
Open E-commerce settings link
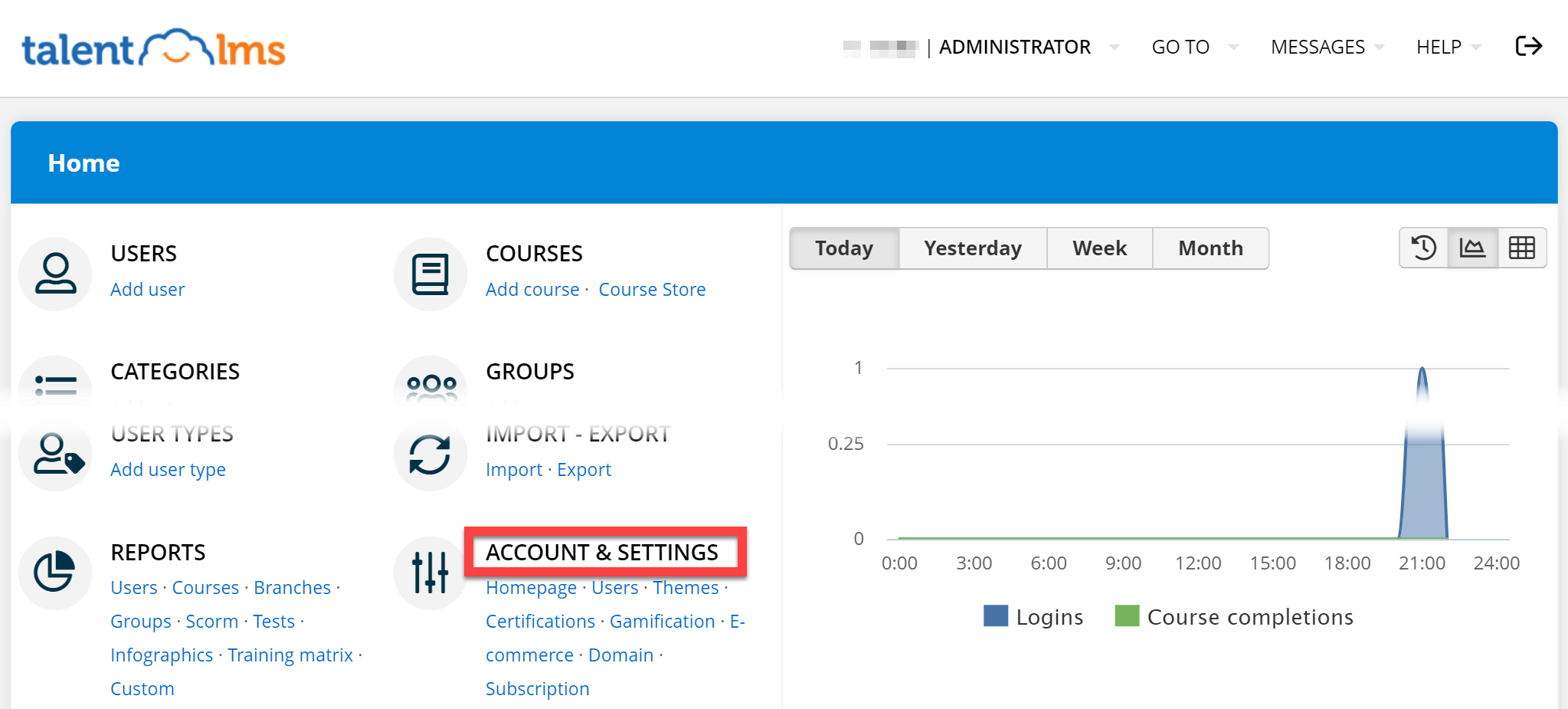(529, 655)
